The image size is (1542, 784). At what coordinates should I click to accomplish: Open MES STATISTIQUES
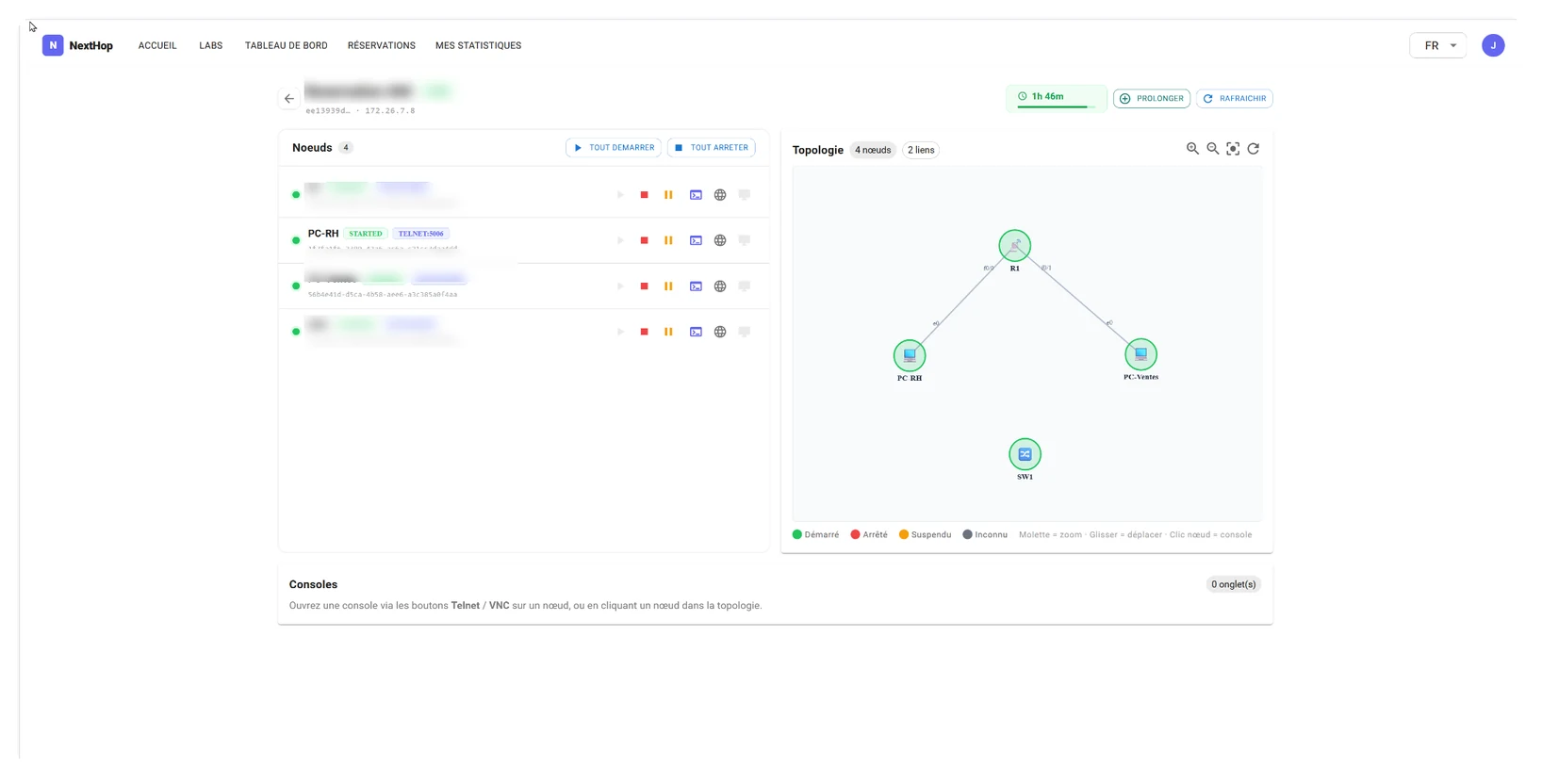pos(478,45)
